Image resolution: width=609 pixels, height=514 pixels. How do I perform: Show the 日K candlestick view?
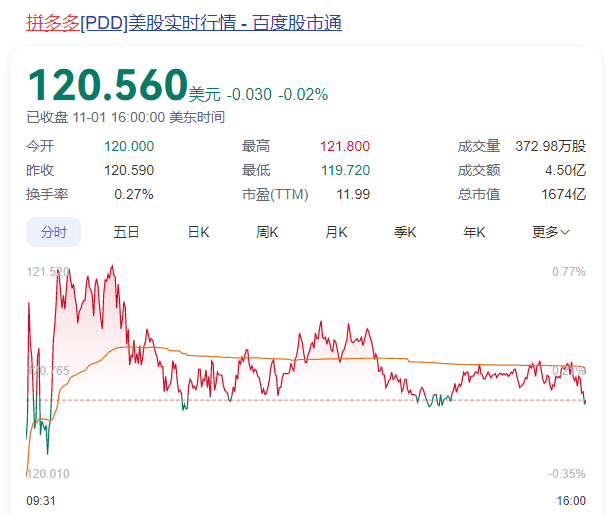click(198, 232)
